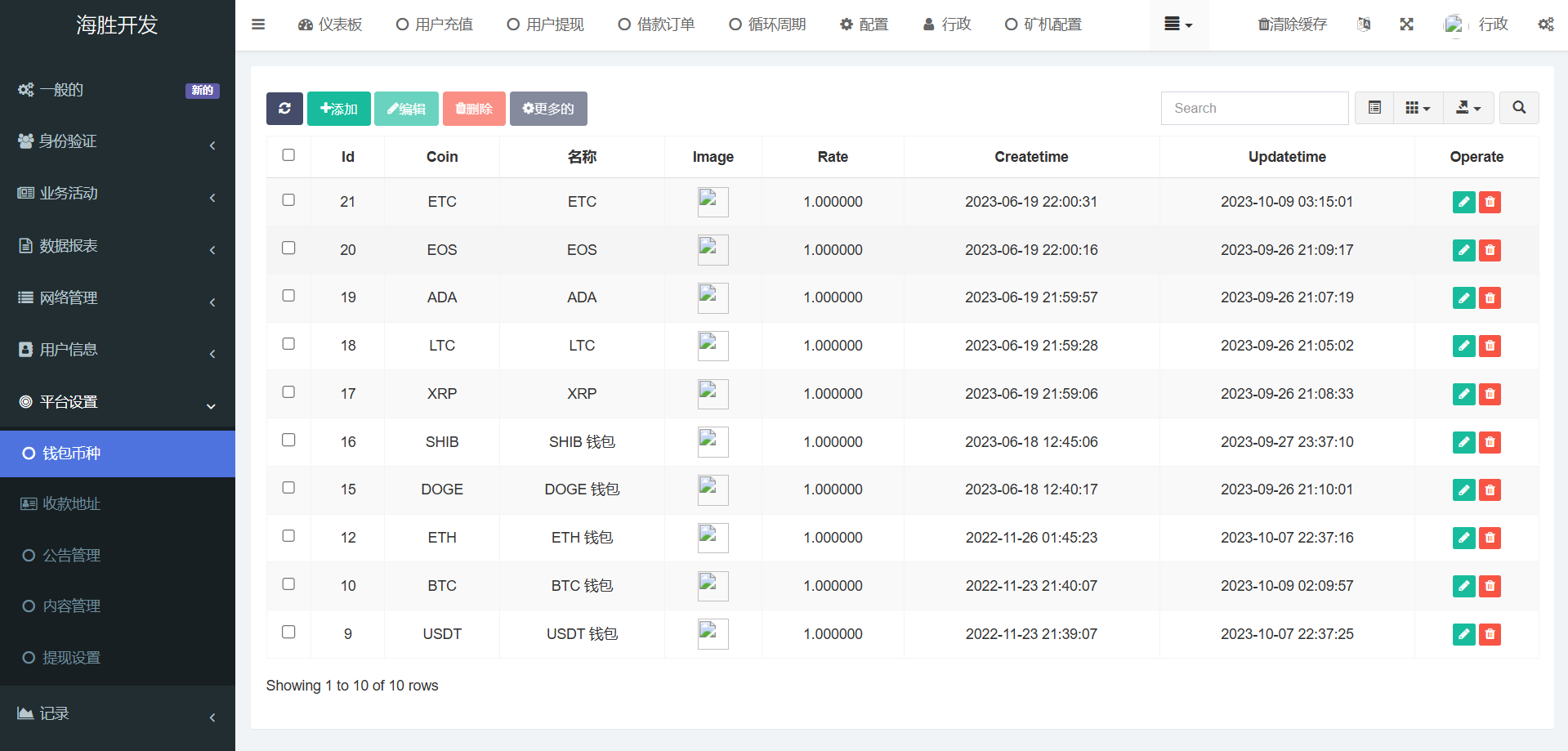Toggle the table card view icon

click(1374, 108)
